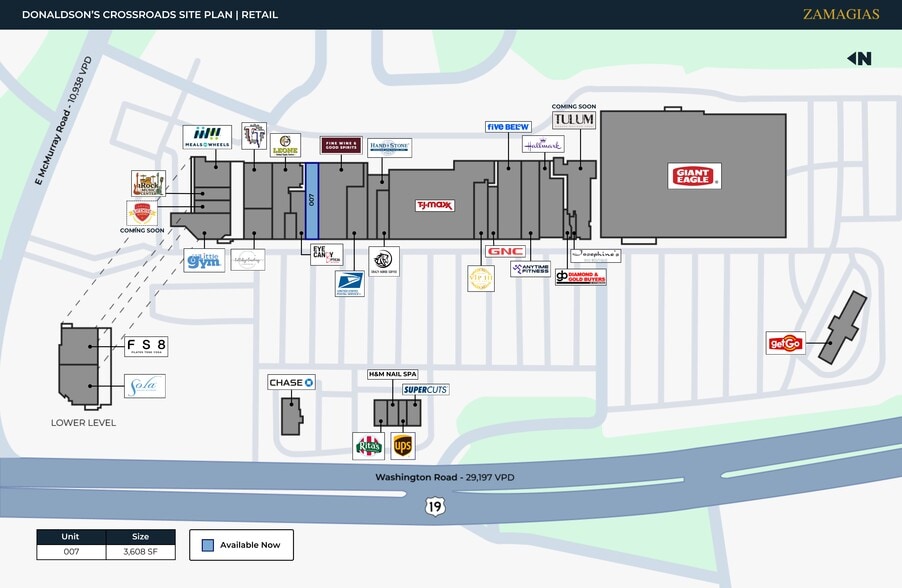
Task: Click the Crazy Horse Coffee logo
Action: 384,261
